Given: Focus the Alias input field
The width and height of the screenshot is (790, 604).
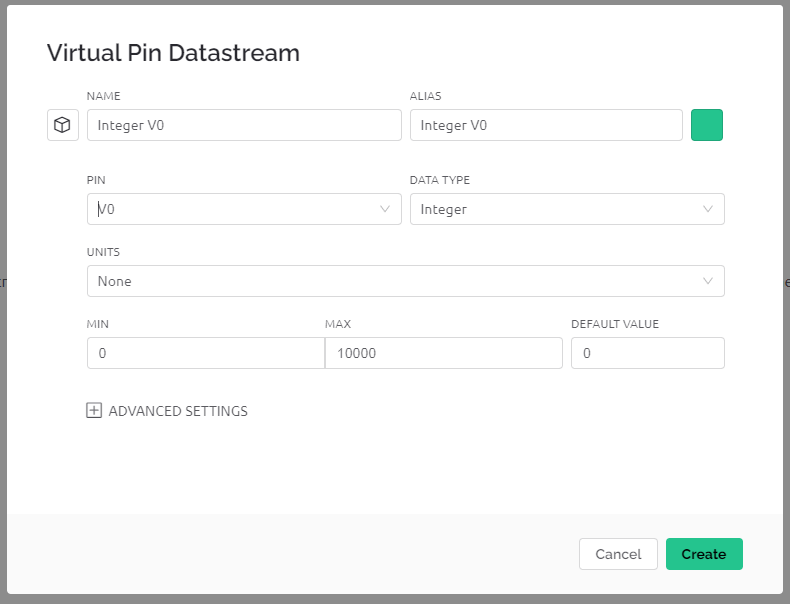Looking at the screenshot, I should coord(546,125).
